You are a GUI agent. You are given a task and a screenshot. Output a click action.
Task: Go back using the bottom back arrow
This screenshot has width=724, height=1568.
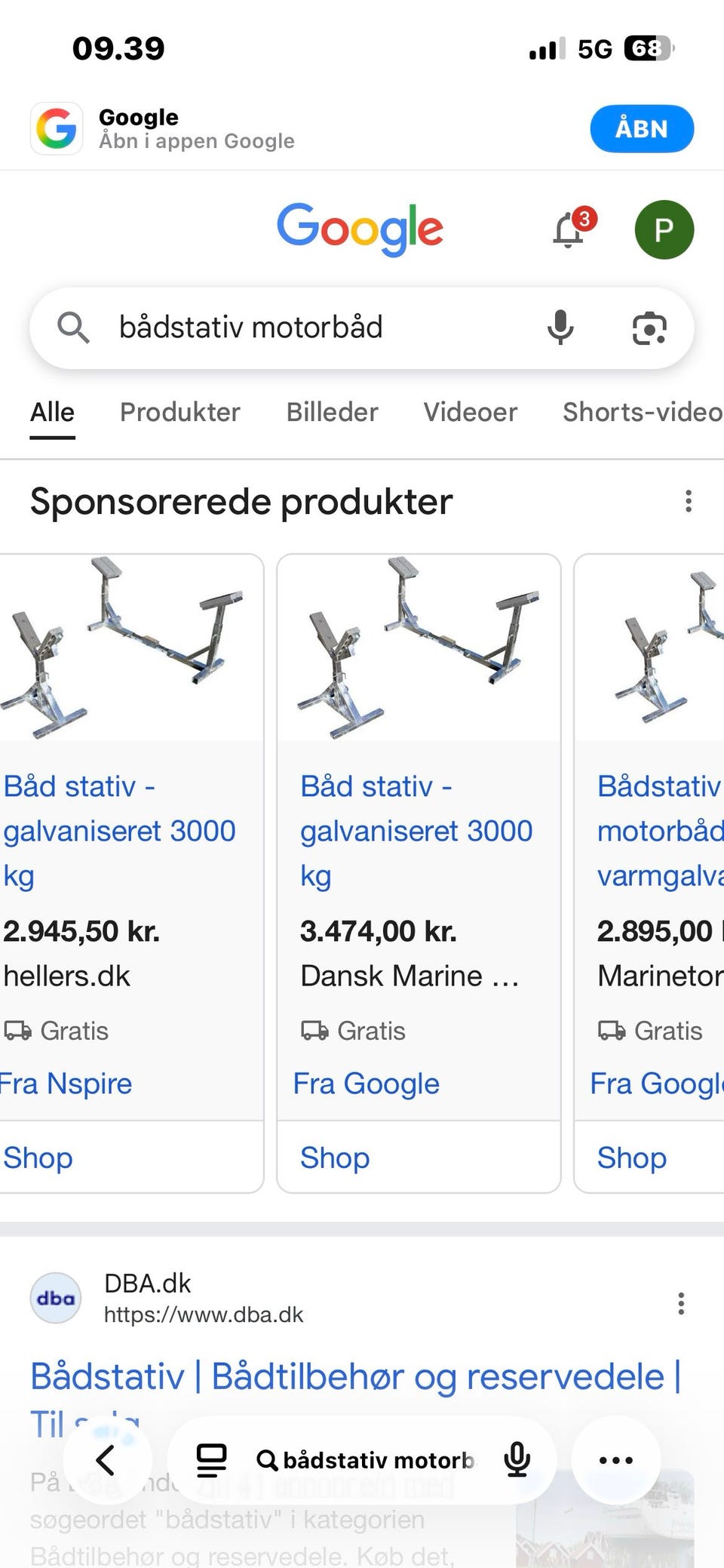(x=108, y=1459)
